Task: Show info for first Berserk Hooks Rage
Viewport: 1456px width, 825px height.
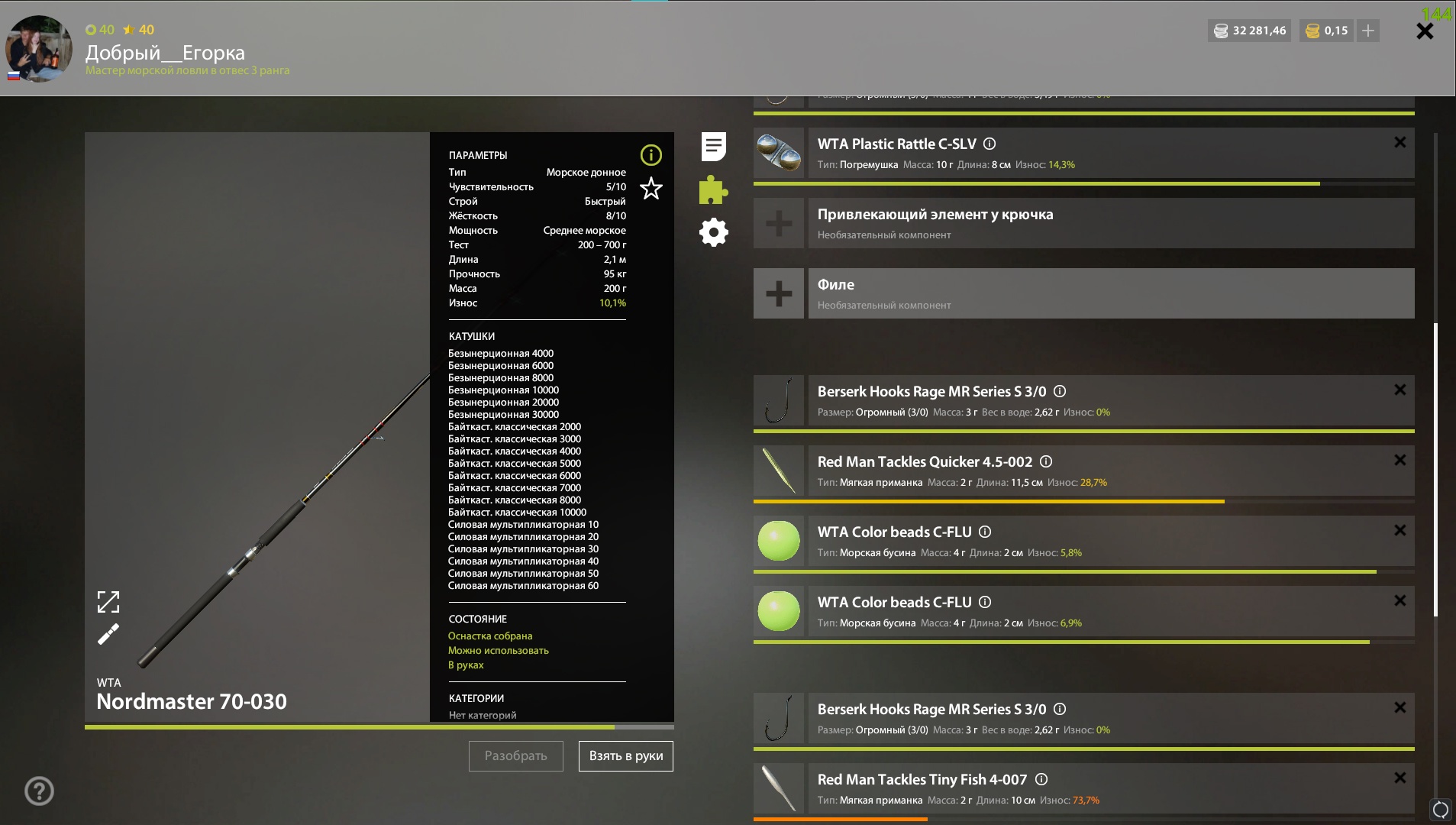Action: pos(1060,391)
